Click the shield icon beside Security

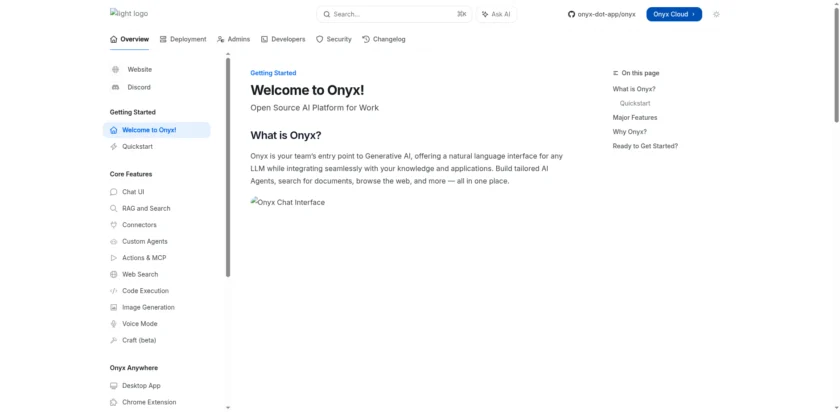pyautogui.click(x=319, y=39)
